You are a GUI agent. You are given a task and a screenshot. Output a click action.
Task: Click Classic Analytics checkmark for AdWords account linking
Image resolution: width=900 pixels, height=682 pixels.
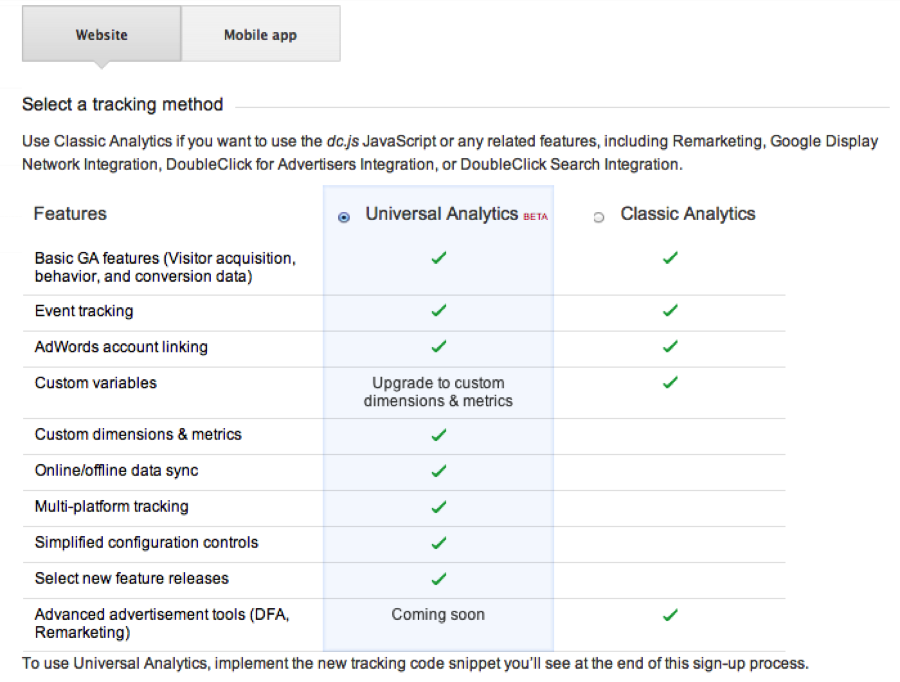coord(670,347)
